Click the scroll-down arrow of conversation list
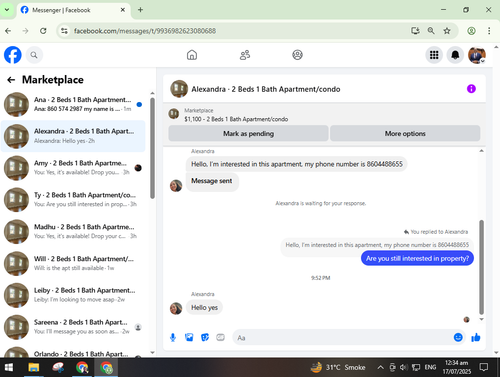This screenshot has height=377, width=500. [152, 352]
